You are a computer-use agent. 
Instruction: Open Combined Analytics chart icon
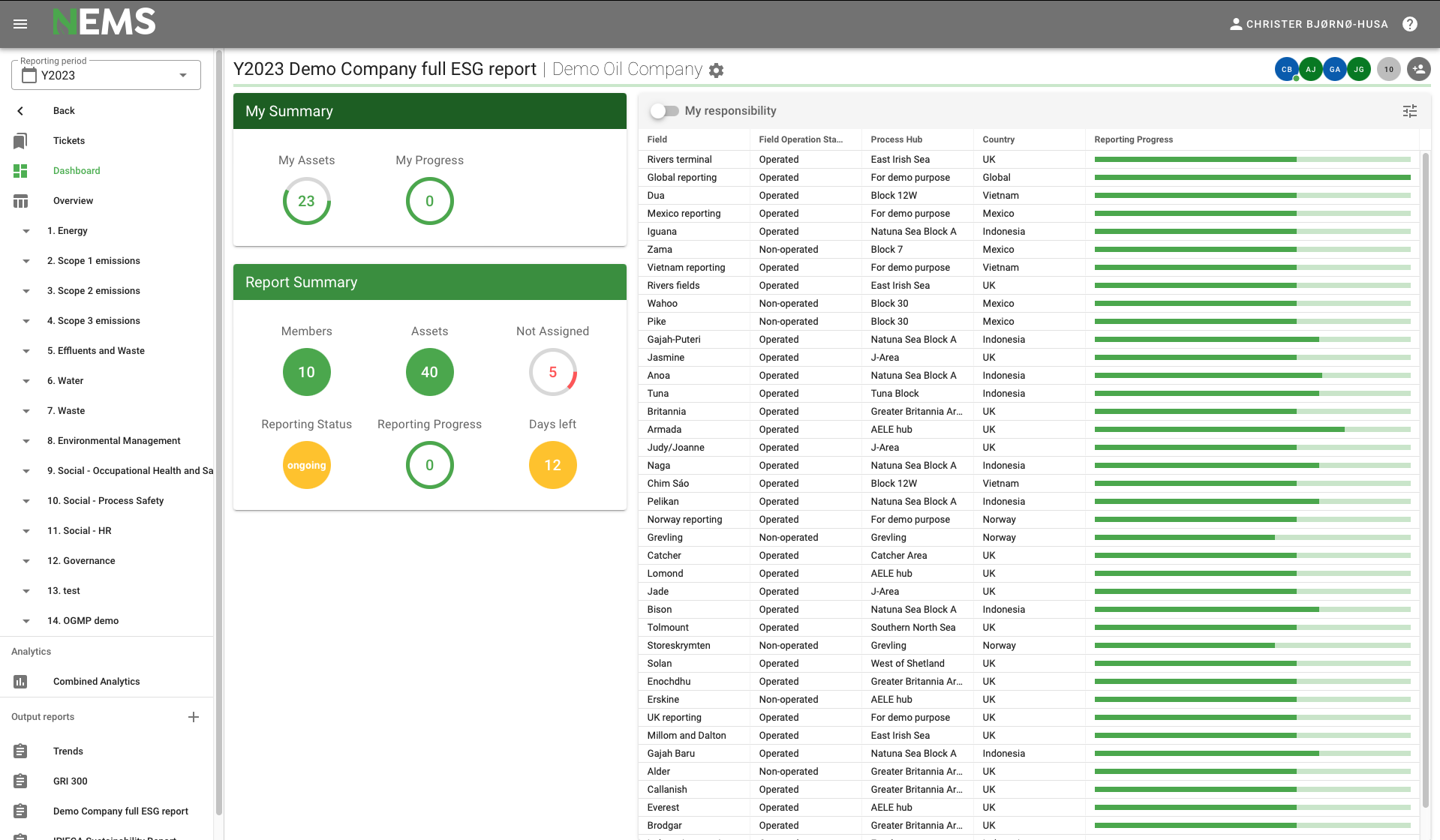tap(20, 682)
